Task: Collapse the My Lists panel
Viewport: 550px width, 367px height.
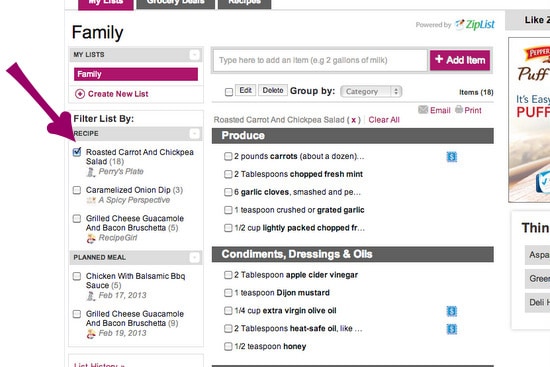Action: pyautogui.click(x=195, y=55)
